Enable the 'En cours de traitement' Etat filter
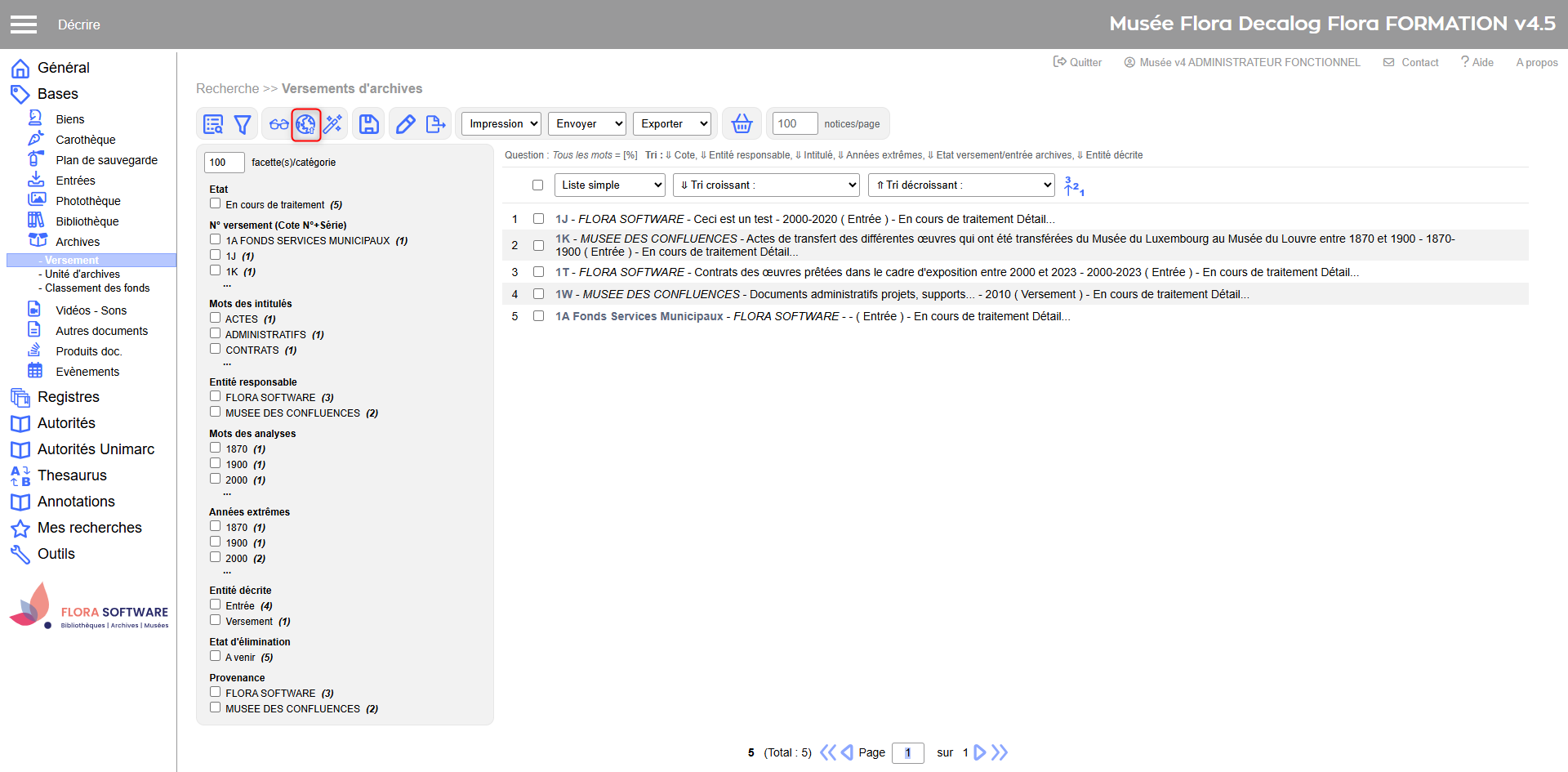Image resolution: width=1568 pixels, height=772 pixels. (x=216, y=203)
